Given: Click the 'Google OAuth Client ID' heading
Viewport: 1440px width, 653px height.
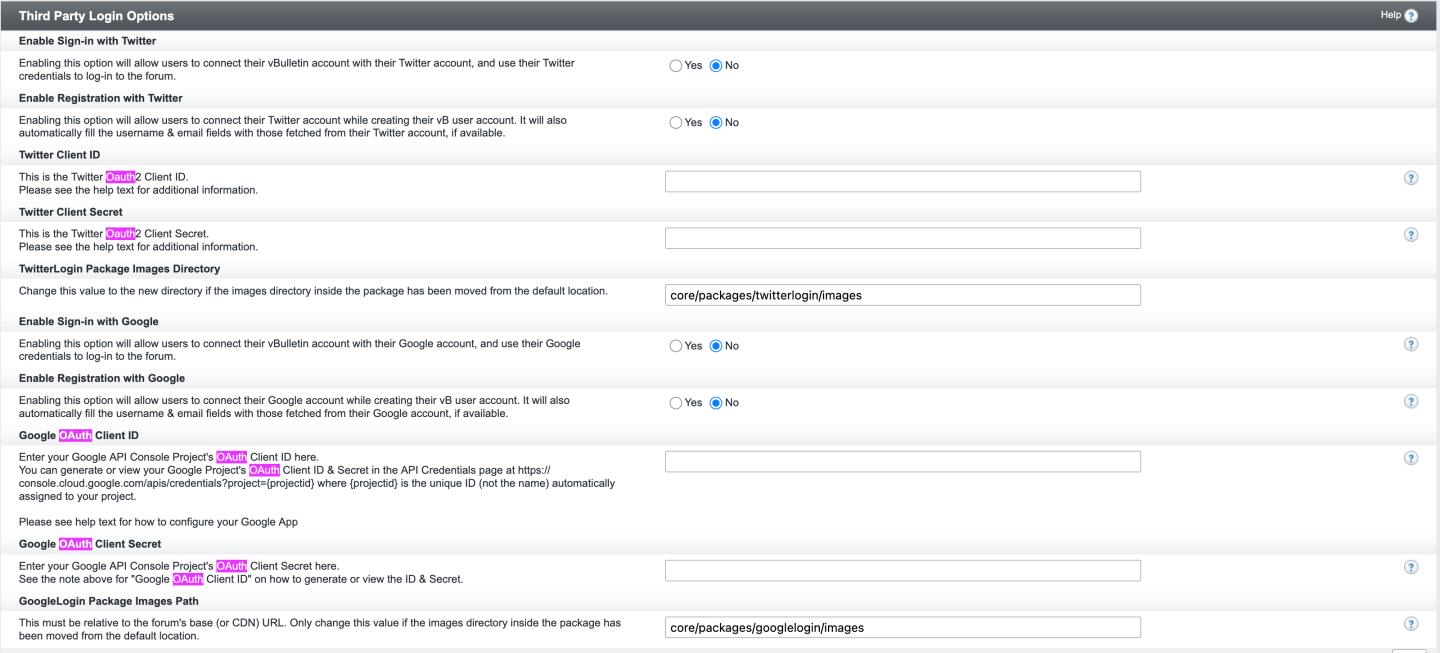Looking at the screenshot, I should coord(79,435).
